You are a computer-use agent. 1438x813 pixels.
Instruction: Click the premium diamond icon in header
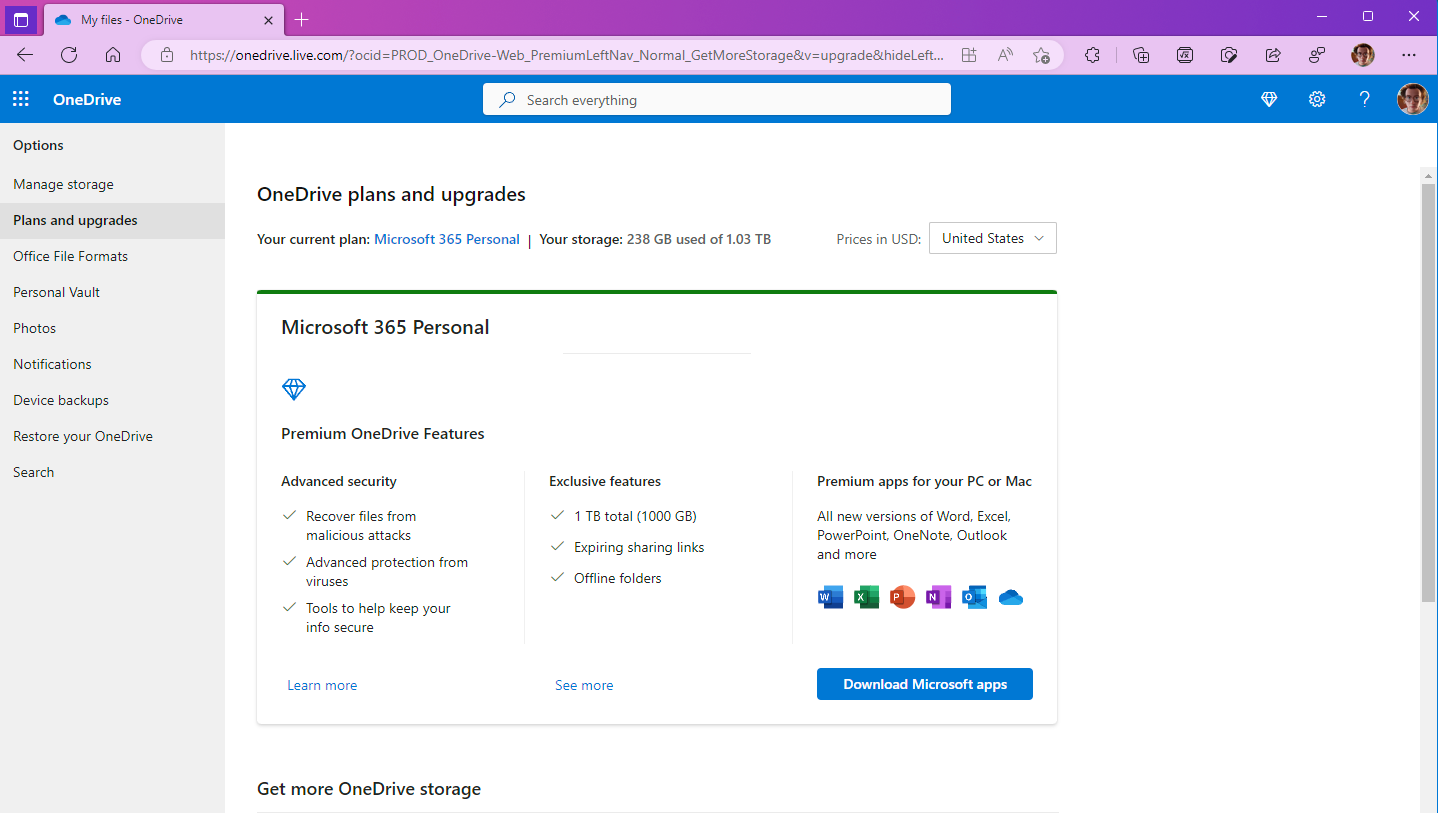coord(1269,99)
